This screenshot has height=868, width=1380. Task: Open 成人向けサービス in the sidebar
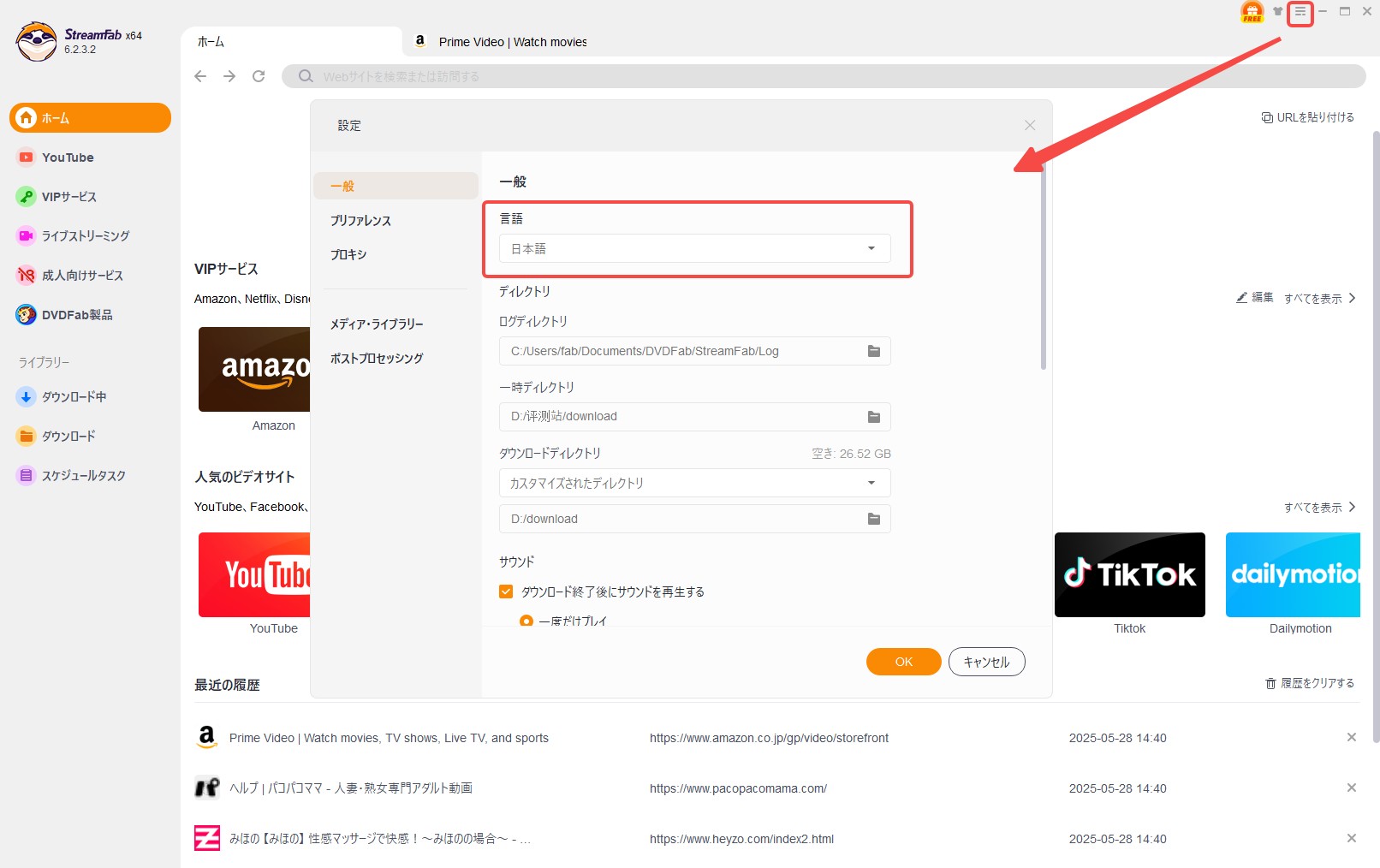point(90,275)
